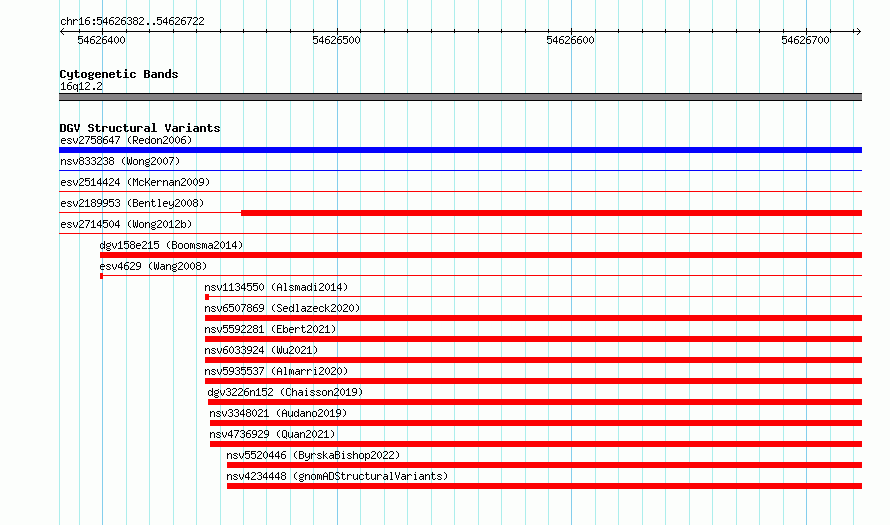Select the blue esv2758647 variant bar
The image size is (890, 525).
coord(460,150)
